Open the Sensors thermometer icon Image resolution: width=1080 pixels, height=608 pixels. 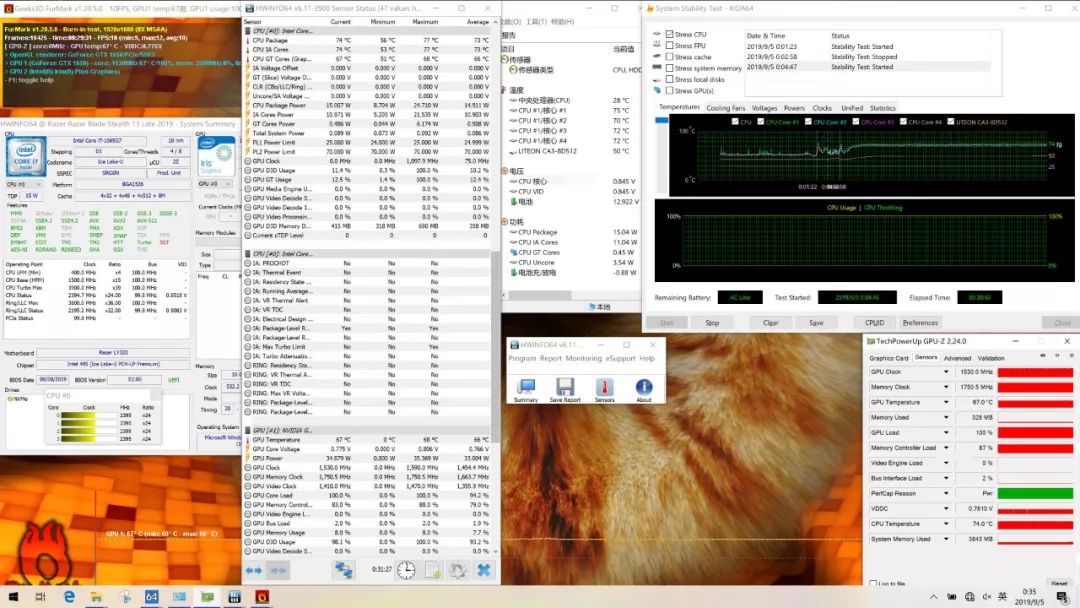click(605, 387)
